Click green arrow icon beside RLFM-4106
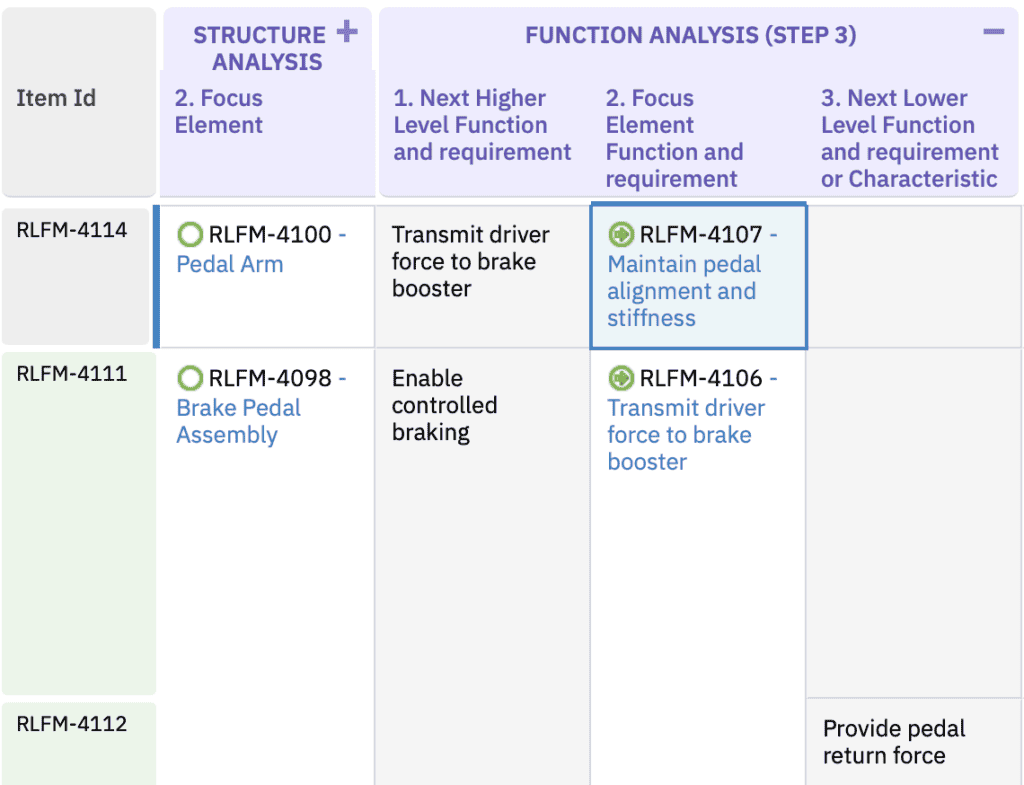 click(x=621, y=378)
